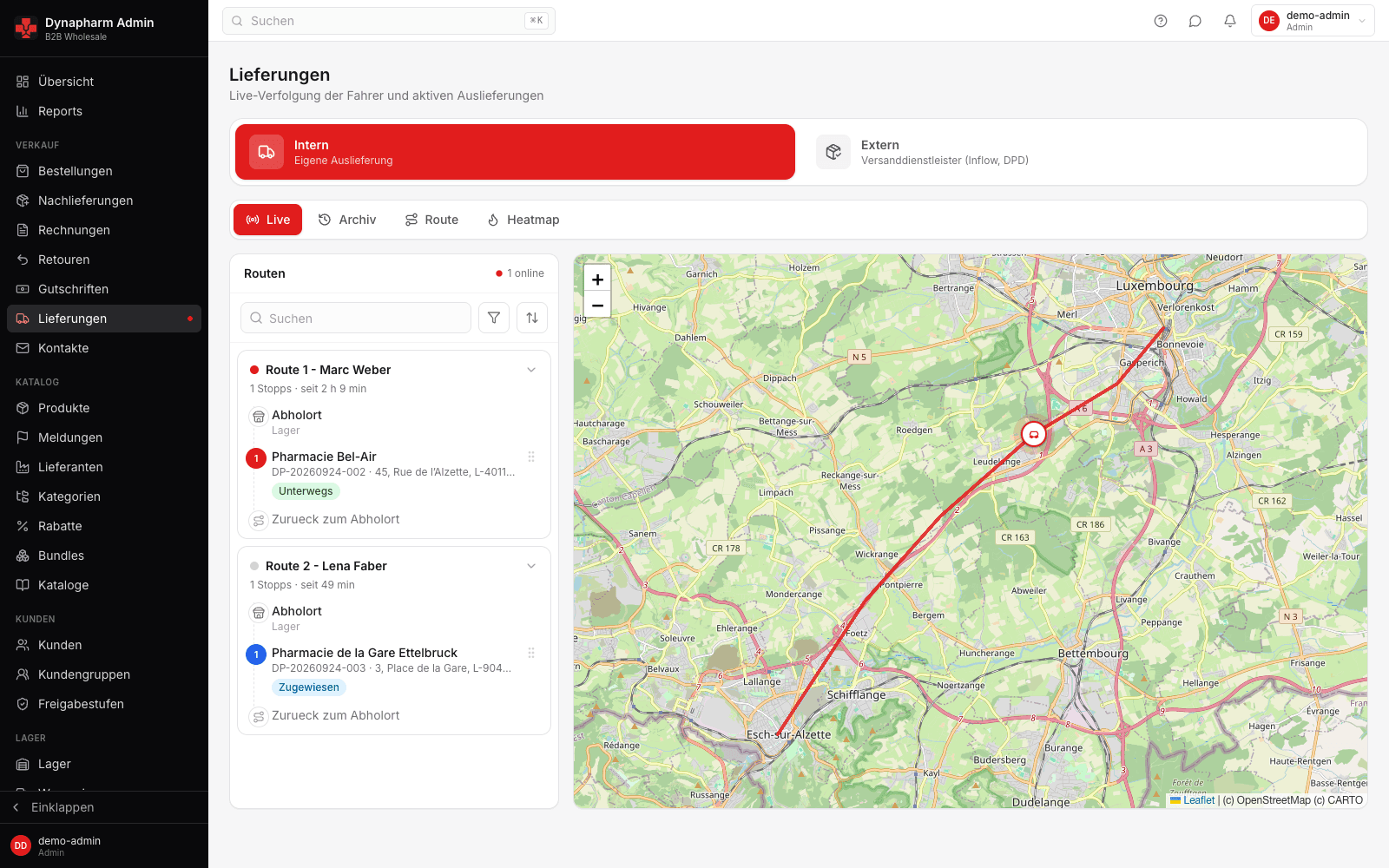This screenshot has height=868, width=1389.
Task: Zoom out on the map
Action: pyautogui.click(x=597, y=305)
